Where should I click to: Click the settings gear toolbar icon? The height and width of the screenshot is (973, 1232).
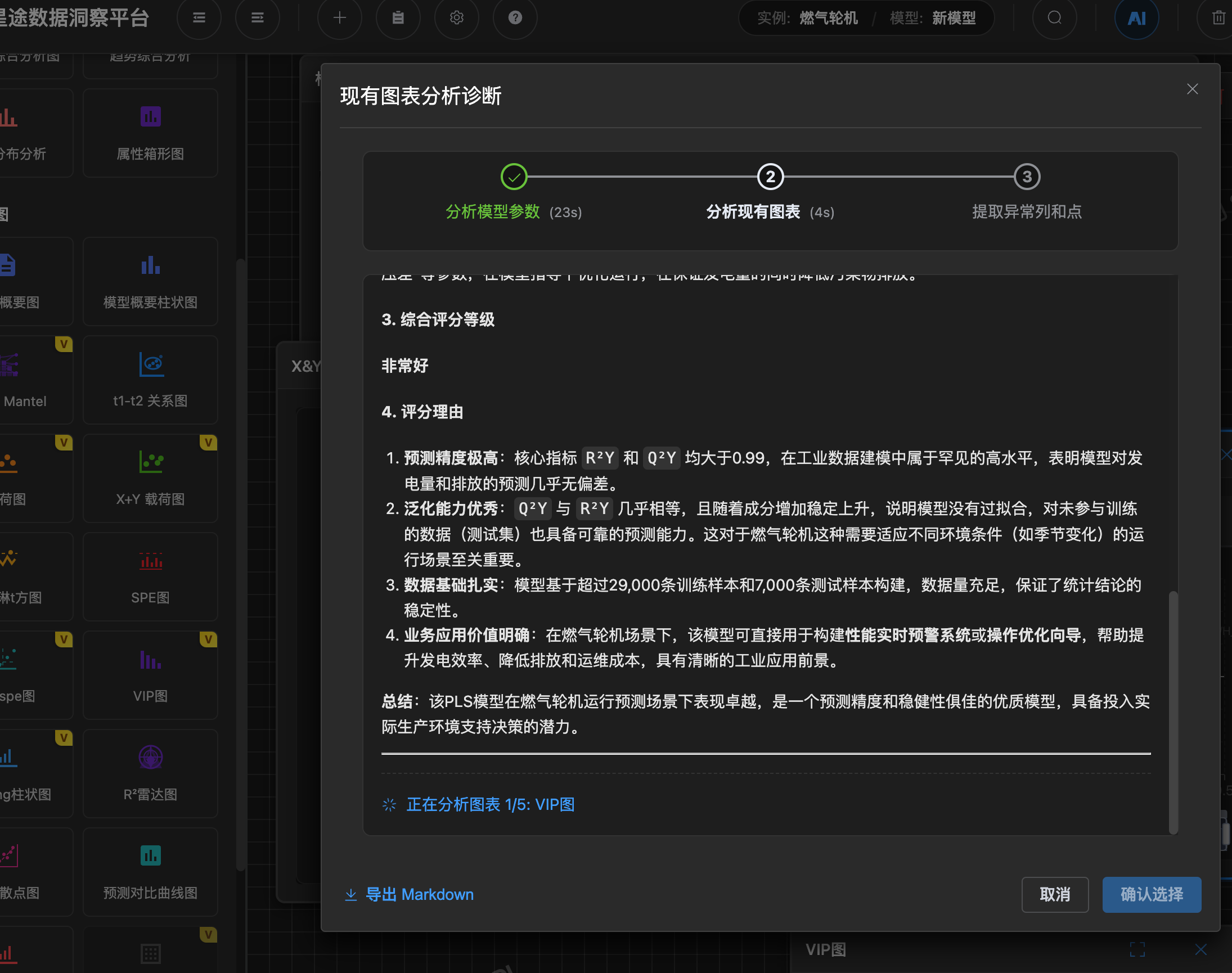(456, 18)
